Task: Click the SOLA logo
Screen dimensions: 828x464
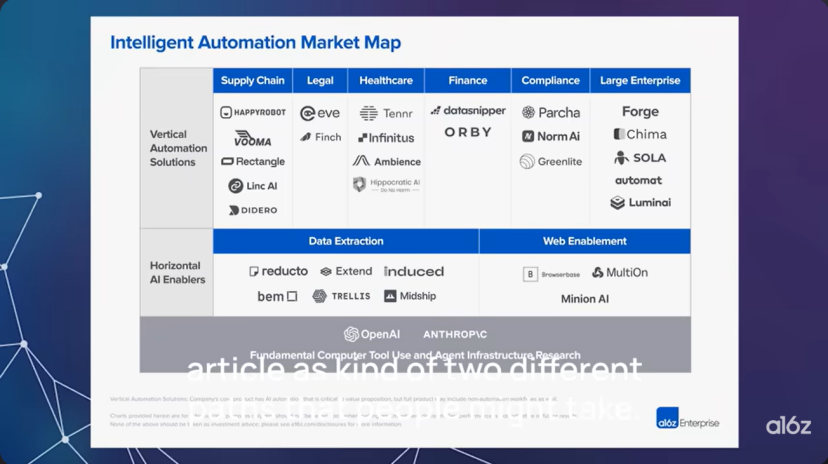Action: [640, 158]
